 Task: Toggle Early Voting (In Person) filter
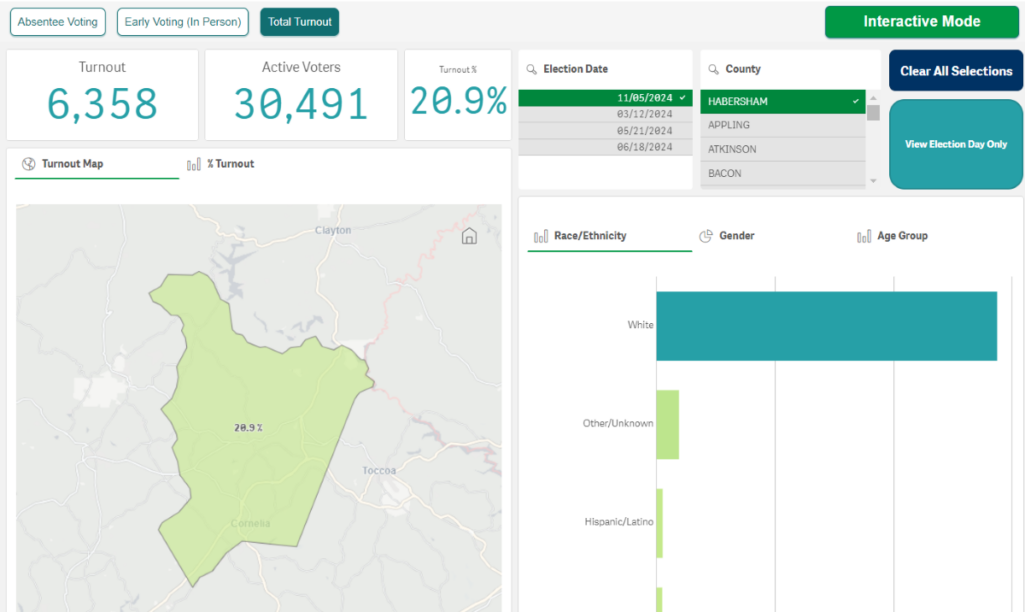click(182, 22)
